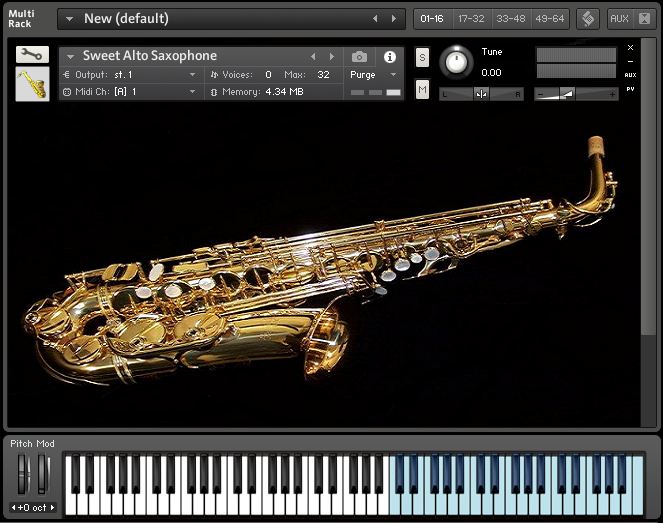Click the Sweet Alto Saxophone instrument name
Screen dimensions: 663x523
[150, 56]
